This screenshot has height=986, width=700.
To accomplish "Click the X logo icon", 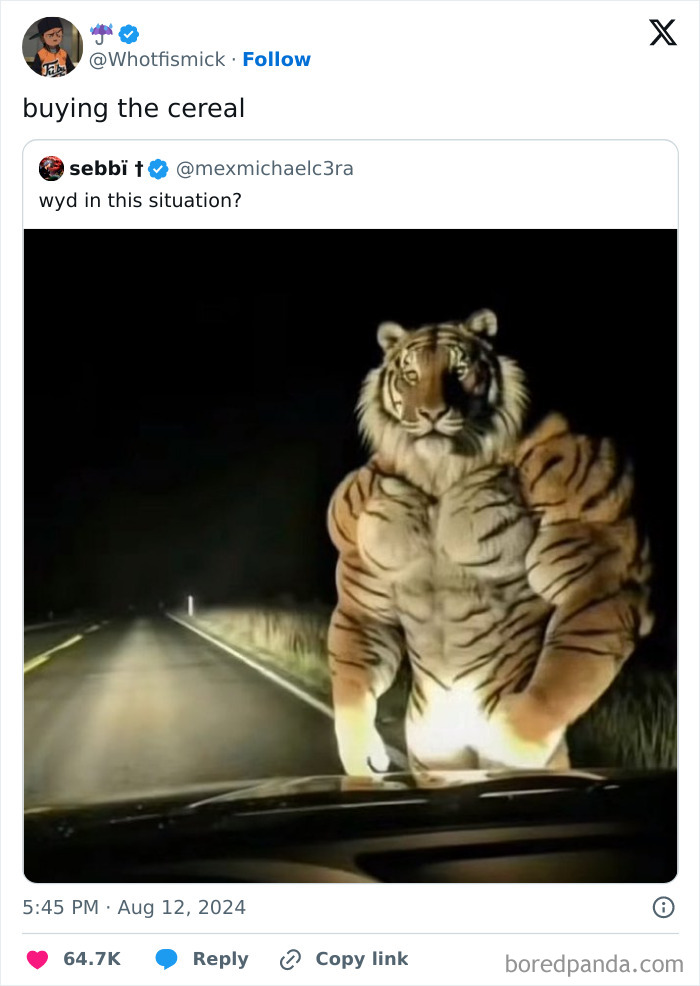I will pos(662,33).
